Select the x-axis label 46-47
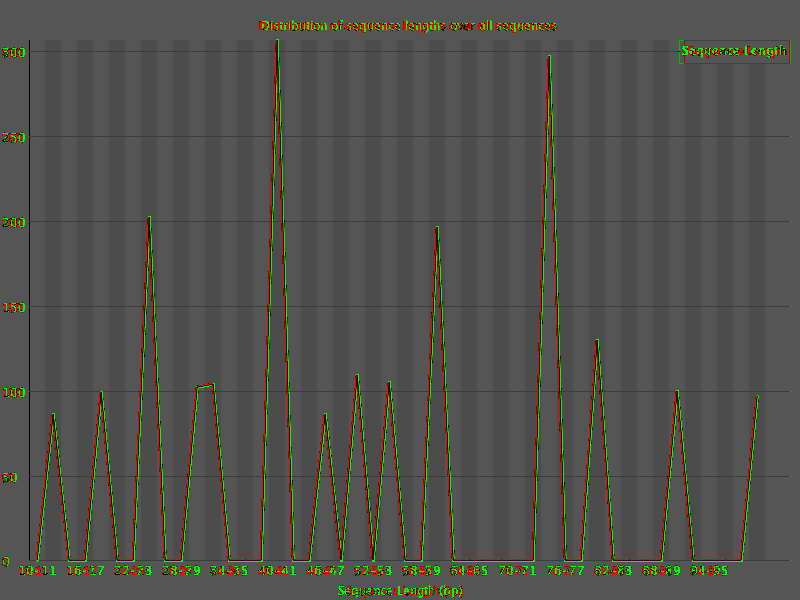The image size is (800, 600). [x=325, y=570]
